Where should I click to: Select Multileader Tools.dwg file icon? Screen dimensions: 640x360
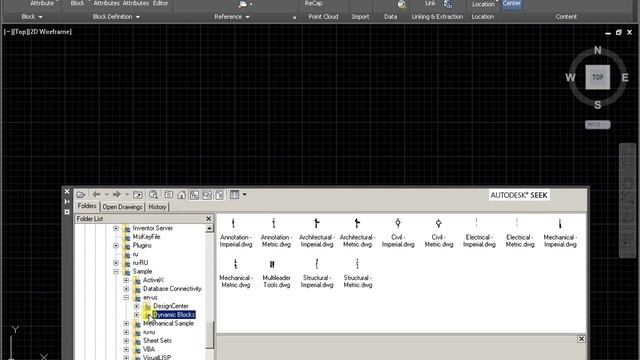tap(272, 264)
